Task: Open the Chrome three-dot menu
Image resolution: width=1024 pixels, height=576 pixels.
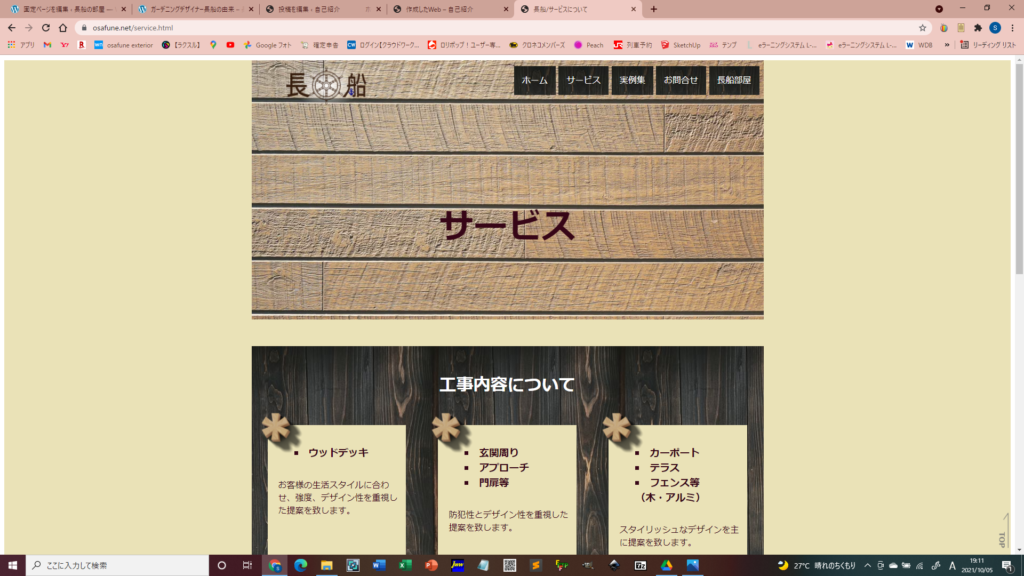Action: click(x=1012, y=28)
